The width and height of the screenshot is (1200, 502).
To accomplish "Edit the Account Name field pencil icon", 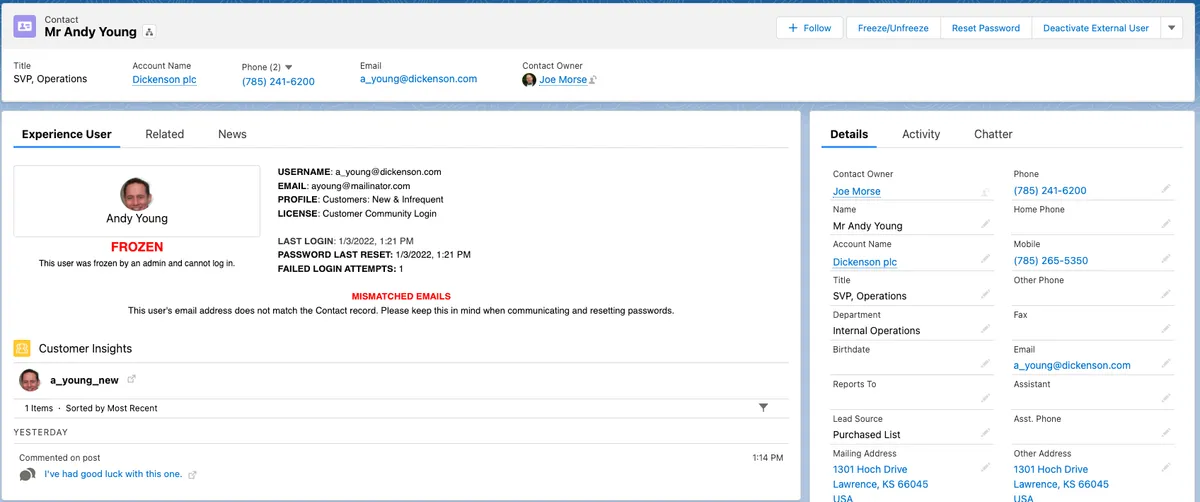I will click(985, 259).
